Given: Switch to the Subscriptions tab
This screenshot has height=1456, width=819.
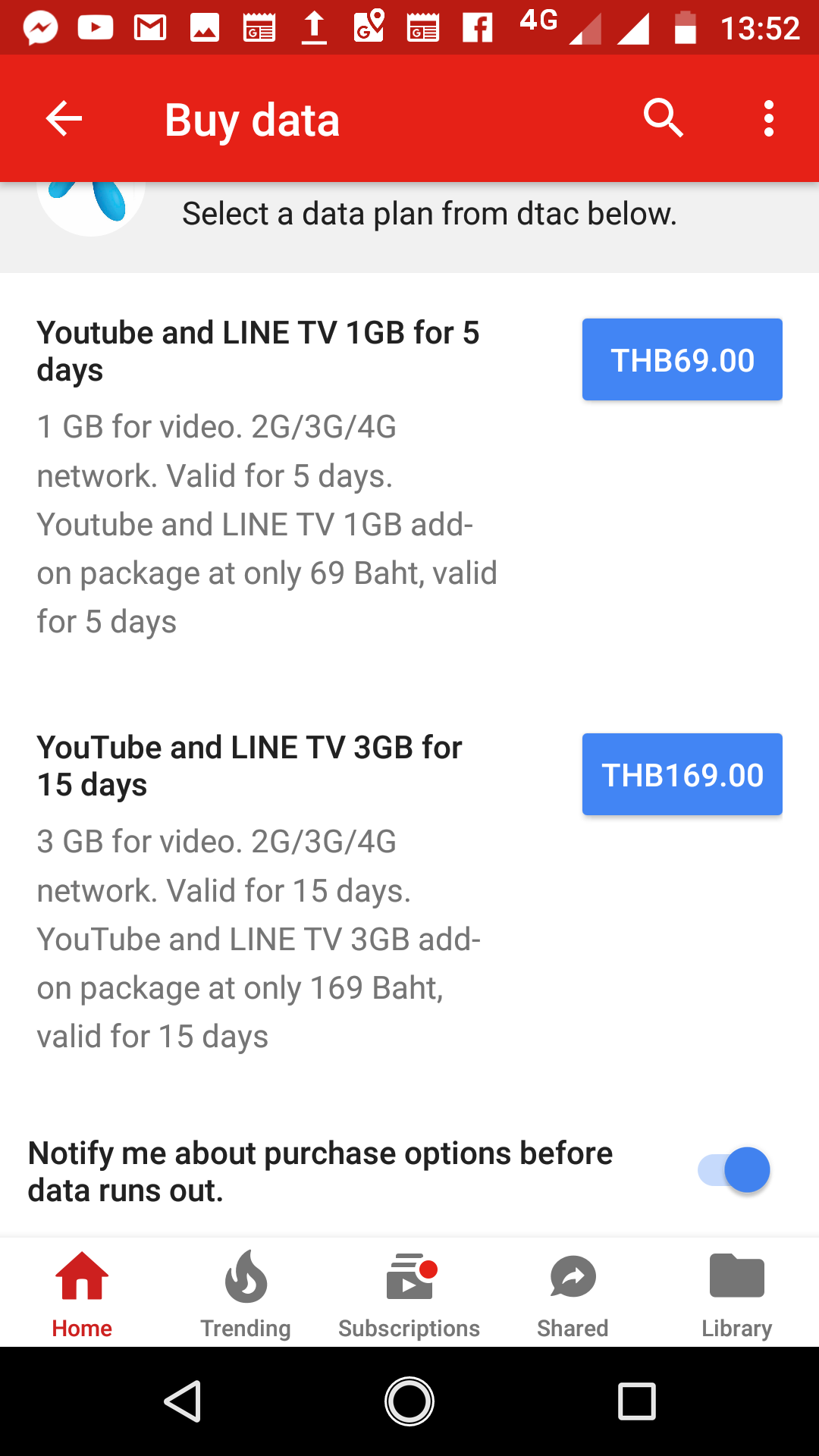Looking at the screenshot, I should [409, 1294].
